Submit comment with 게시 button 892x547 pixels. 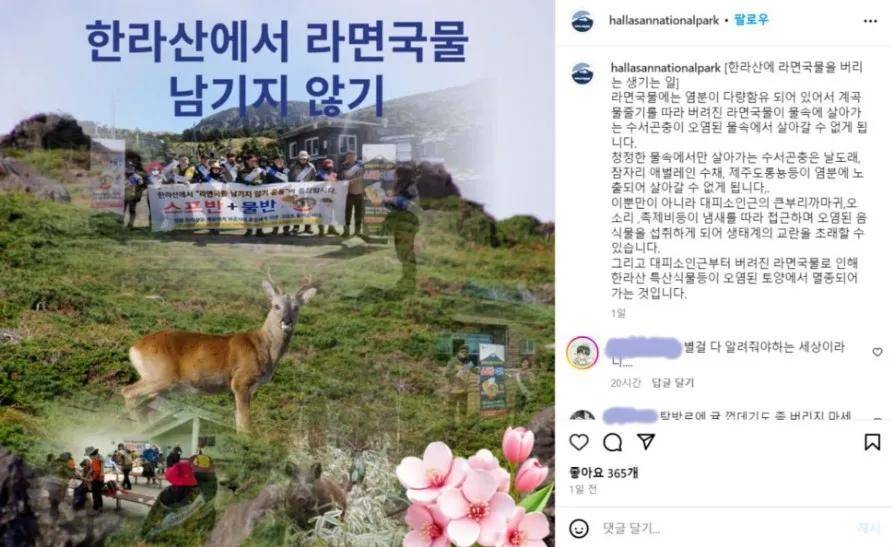point(868,528)
